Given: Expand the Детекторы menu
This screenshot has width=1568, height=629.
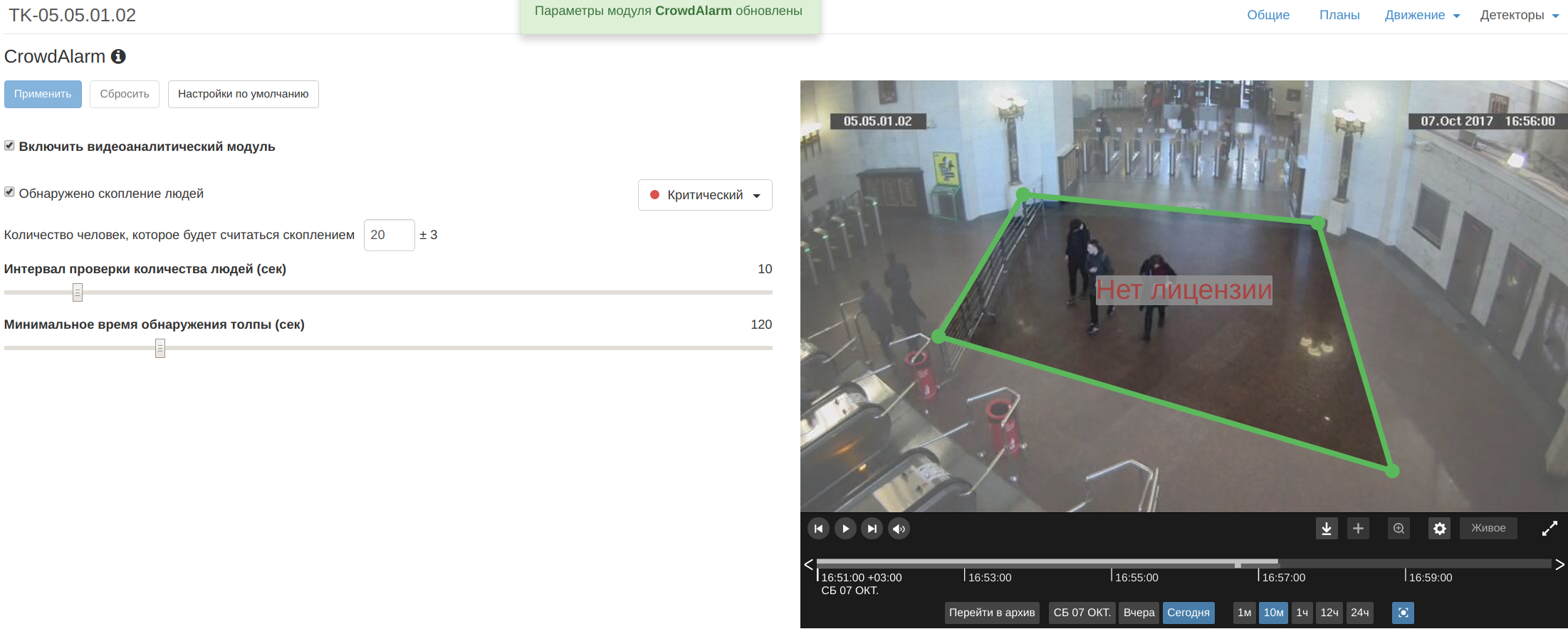Looking at the screenshot, I should click(1519, 15).
